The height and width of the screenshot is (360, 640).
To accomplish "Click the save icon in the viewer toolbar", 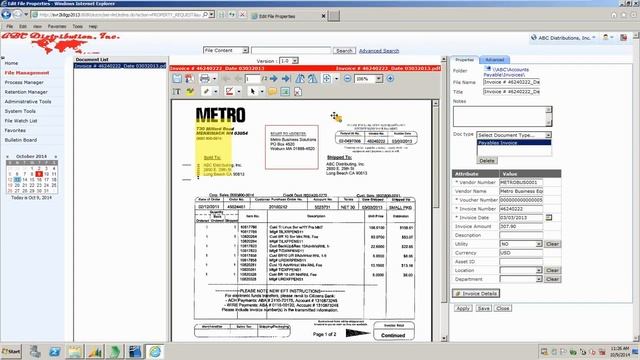I will tap(177, 78).
